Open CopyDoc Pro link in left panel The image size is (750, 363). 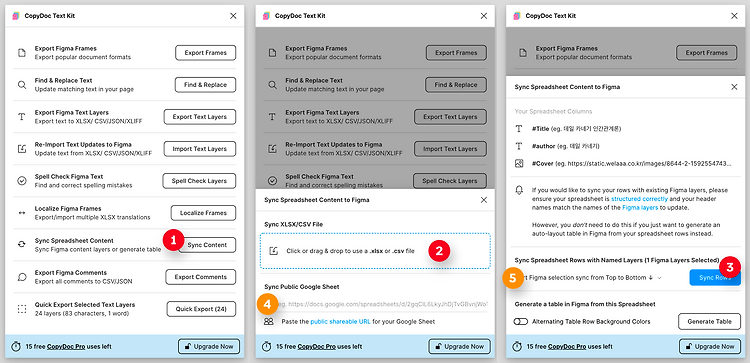click(66, 346)
